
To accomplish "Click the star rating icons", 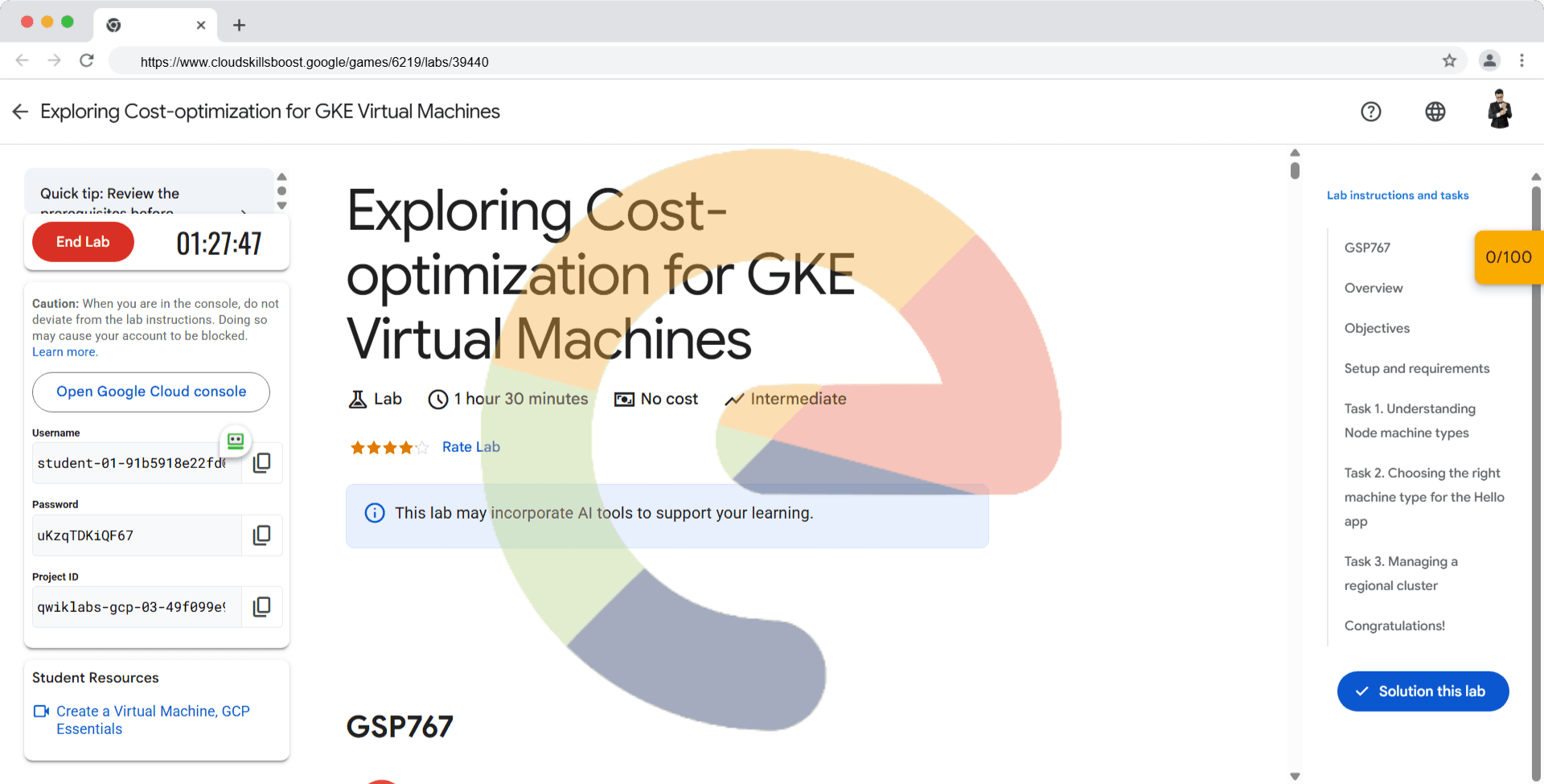I will [x=389, y=448].
